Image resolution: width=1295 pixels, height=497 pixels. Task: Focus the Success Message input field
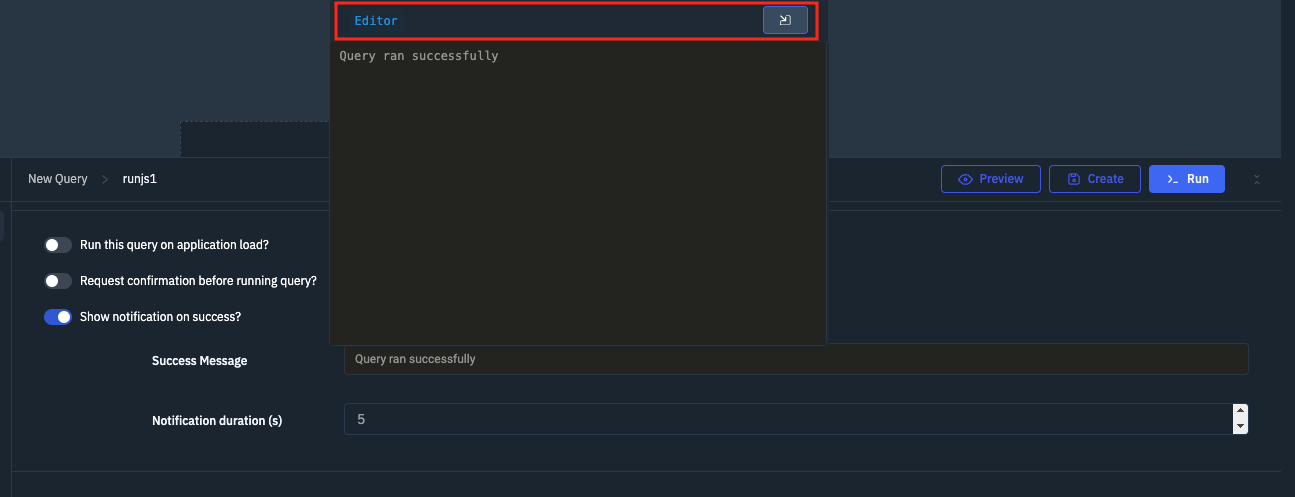pos(796,359)
